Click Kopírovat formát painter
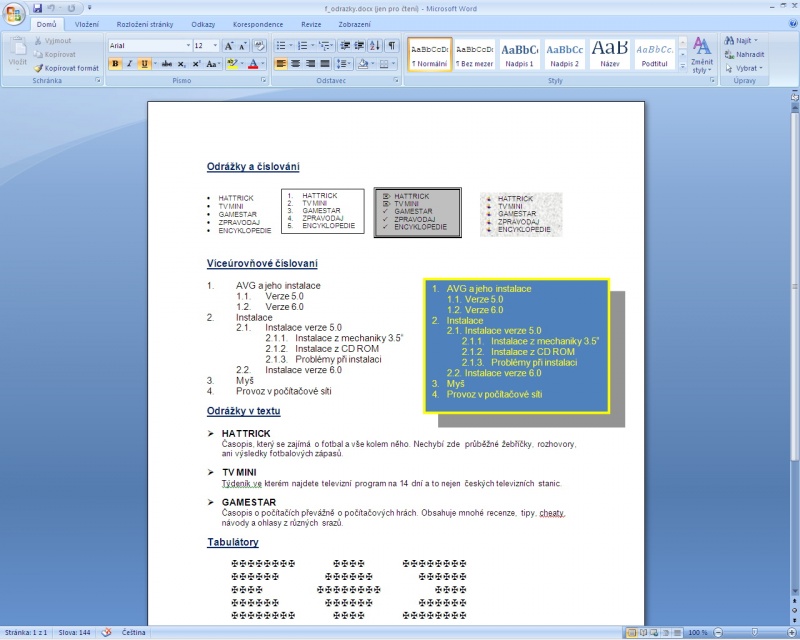 66,68
